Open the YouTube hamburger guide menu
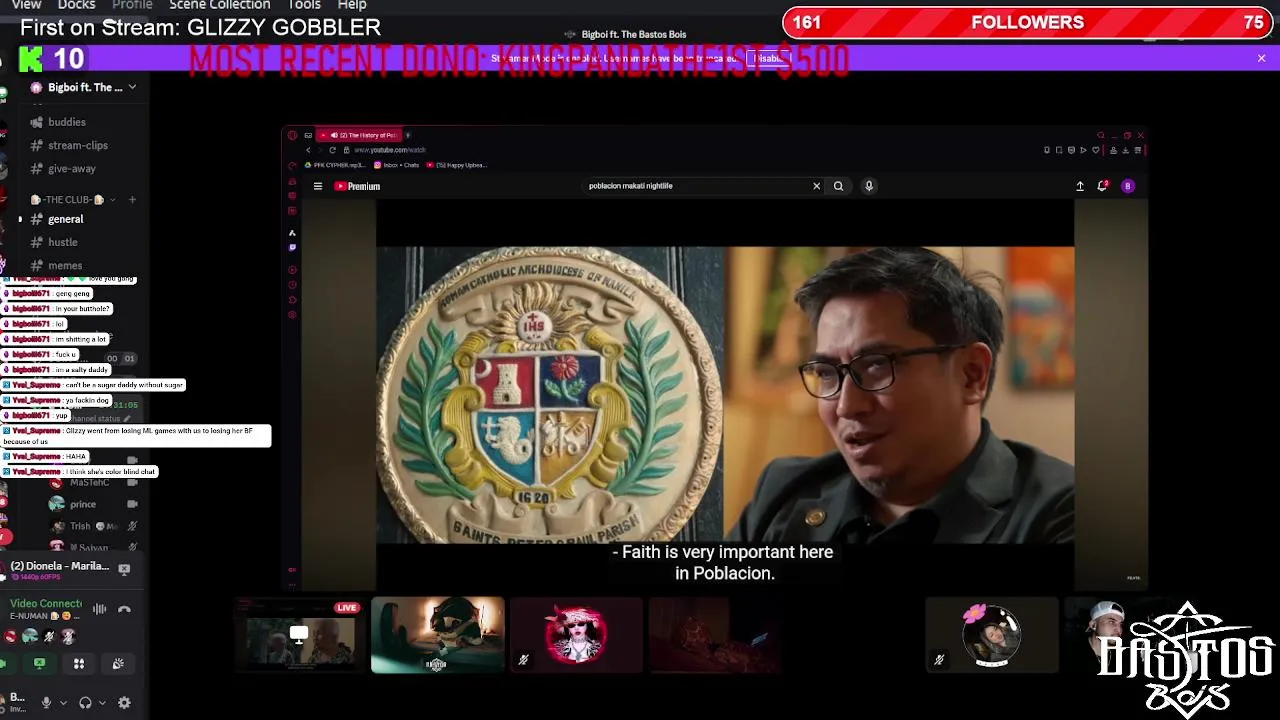This screenshot has height=720, width=1280. tap(318, 186)
